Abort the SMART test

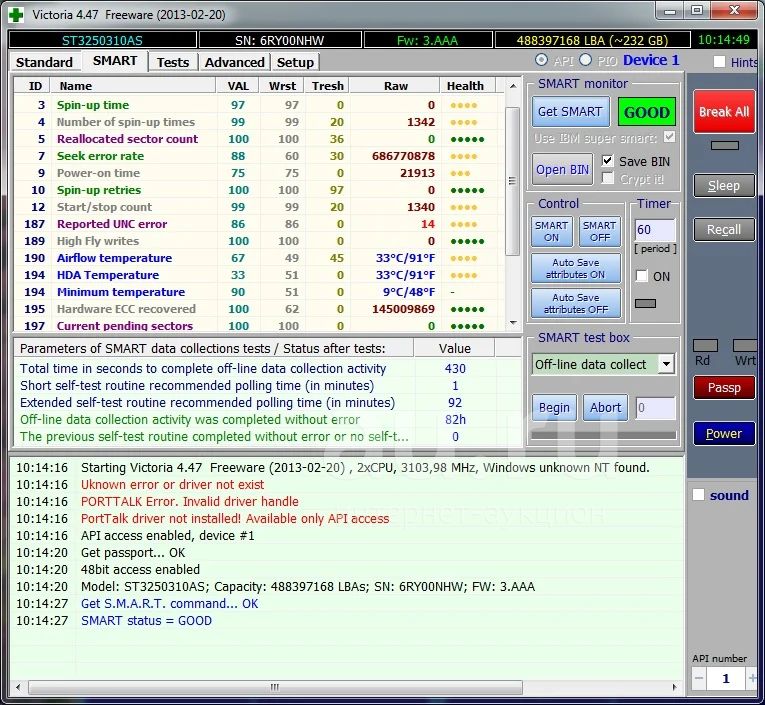[605, 407]
